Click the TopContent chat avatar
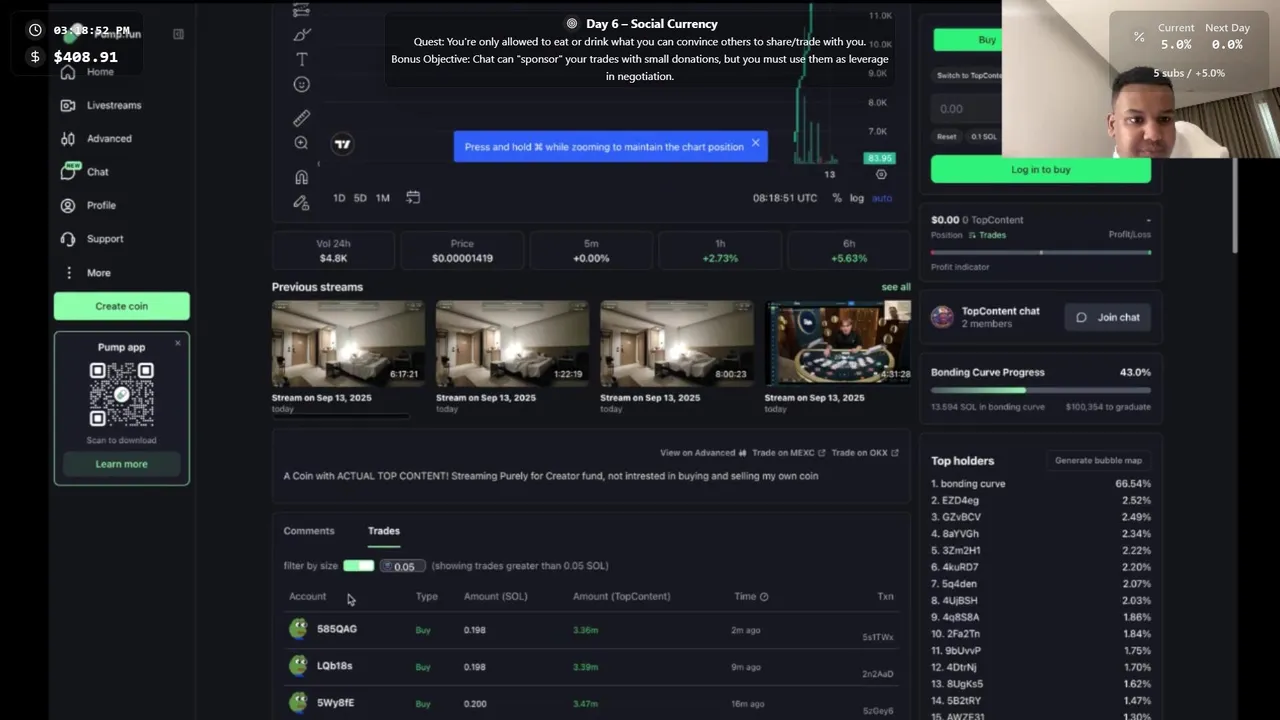The image size is (1280, 720). coord(942,317)
